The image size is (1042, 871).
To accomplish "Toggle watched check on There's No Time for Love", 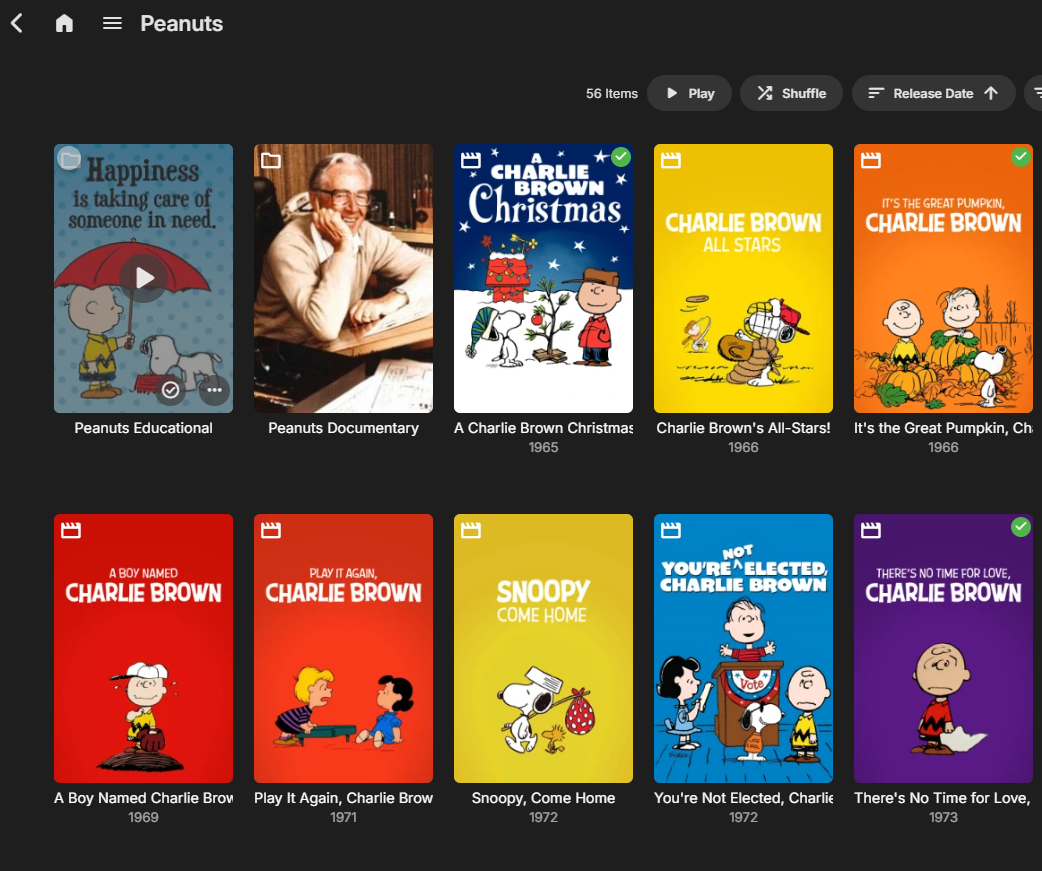I will click(1021, 527).
